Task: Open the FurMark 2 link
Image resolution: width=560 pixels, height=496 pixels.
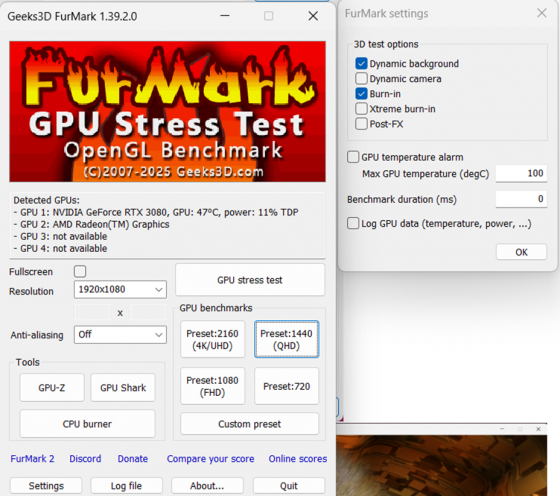Action: [32, 459]
